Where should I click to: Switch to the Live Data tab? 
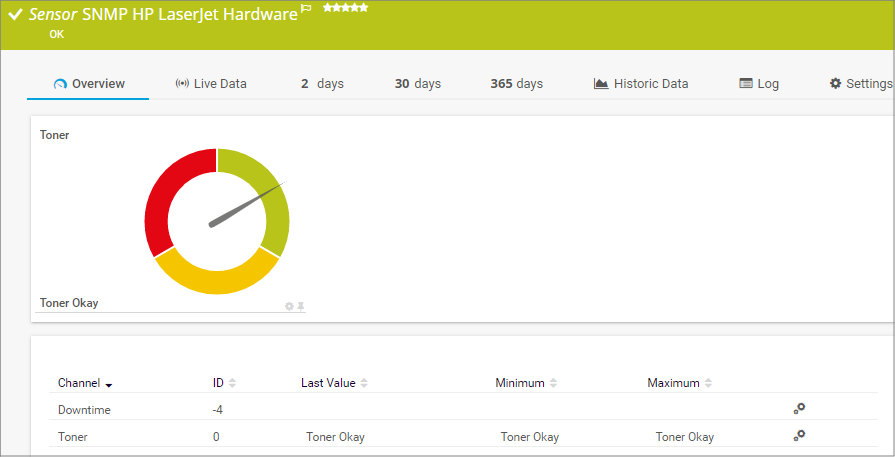[210, 84]
